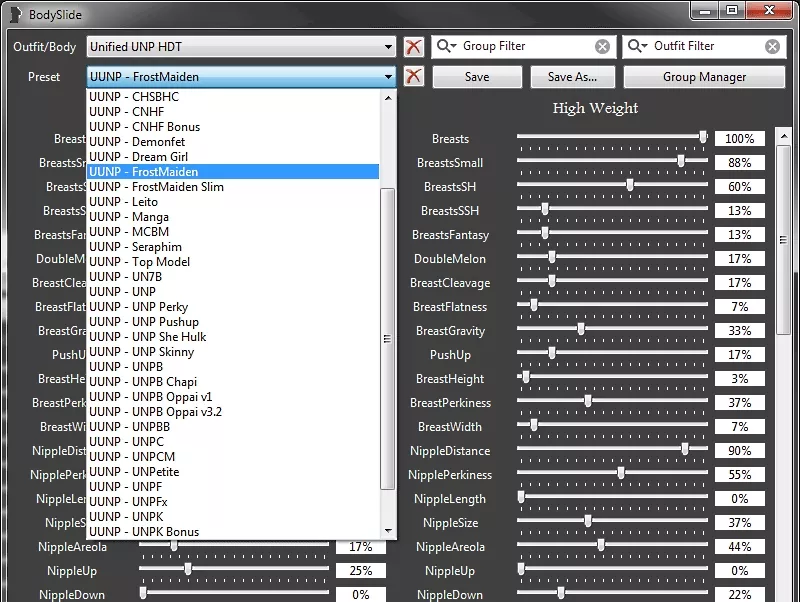Delete the selected preset with red X
Screen dimensions: 800x602
413,77
